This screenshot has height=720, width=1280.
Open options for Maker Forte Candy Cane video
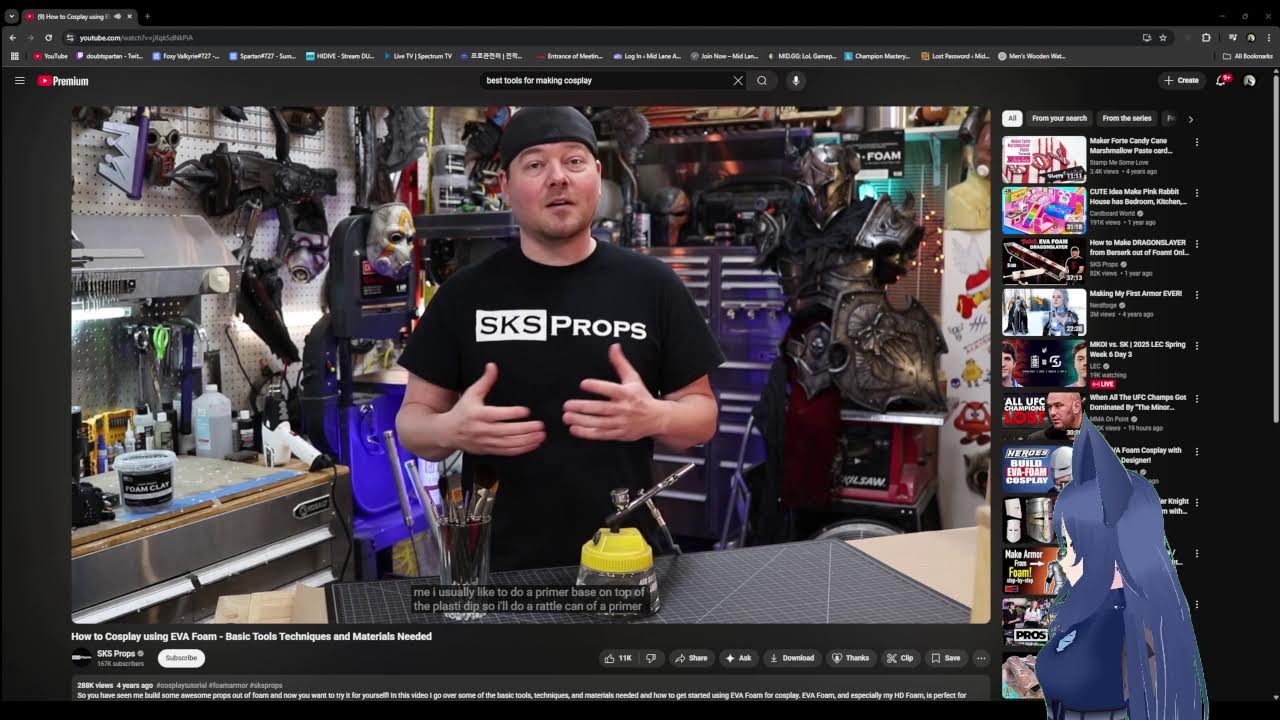point(1196,142)
